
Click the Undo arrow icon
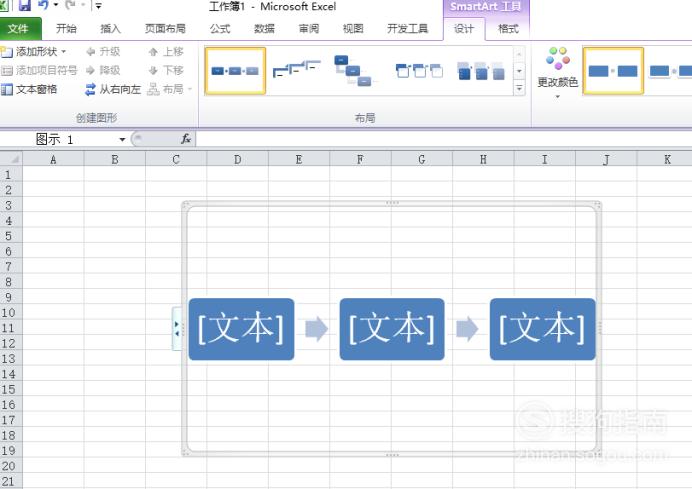[x=43, y=5]
